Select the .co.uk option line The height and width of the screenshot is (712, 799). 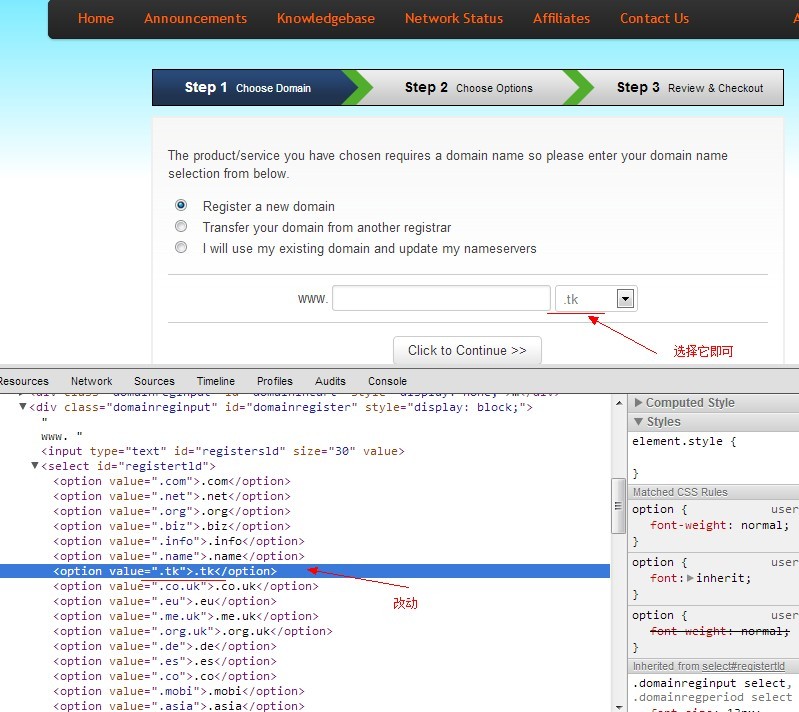[x=185, y=586]
